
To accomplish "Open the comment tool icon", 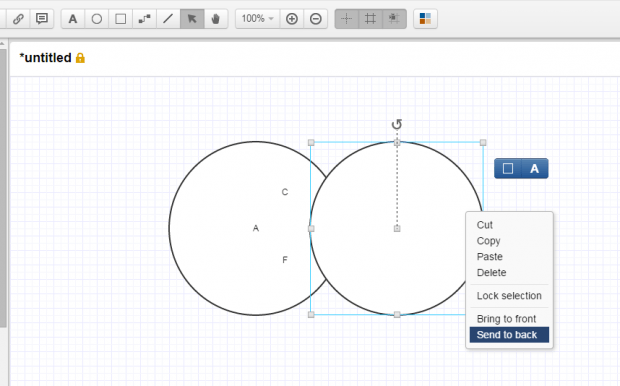I will tap(42, 19).
